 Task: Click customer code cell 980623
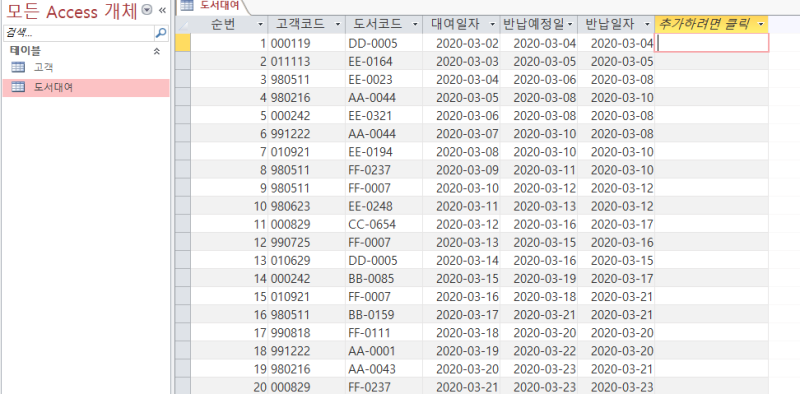pyautogui.click(x=307, y=207)
